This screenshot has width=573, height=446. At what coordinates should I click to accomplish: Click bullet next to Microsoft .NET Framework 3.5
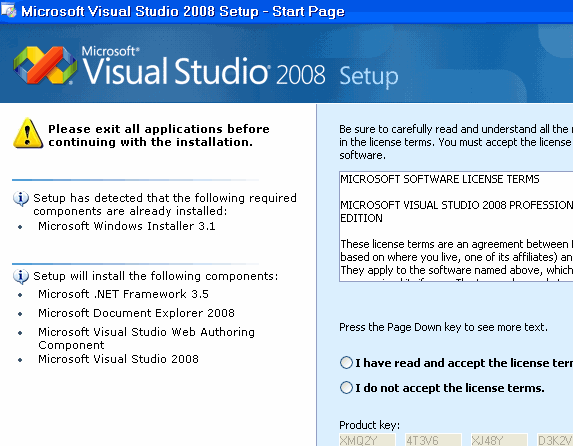(20, 295)
